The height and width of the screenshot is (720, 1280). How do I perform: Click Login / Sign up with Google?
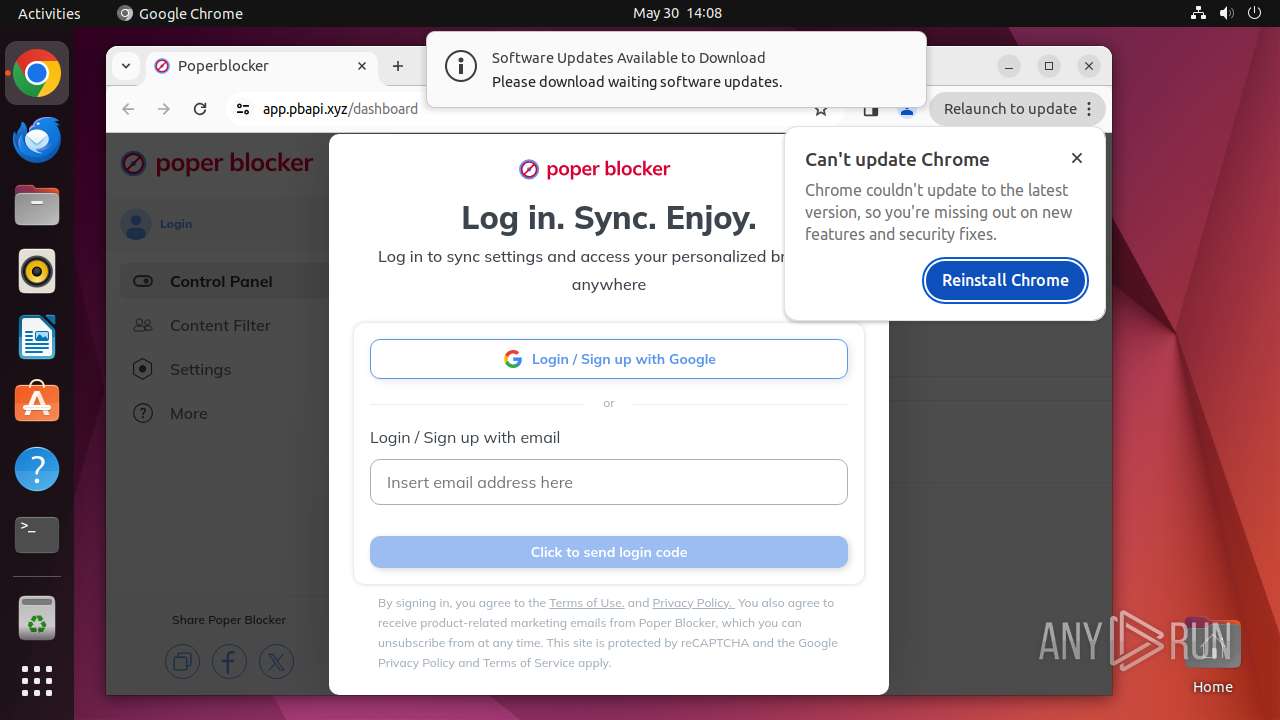(x=609, y=359)
